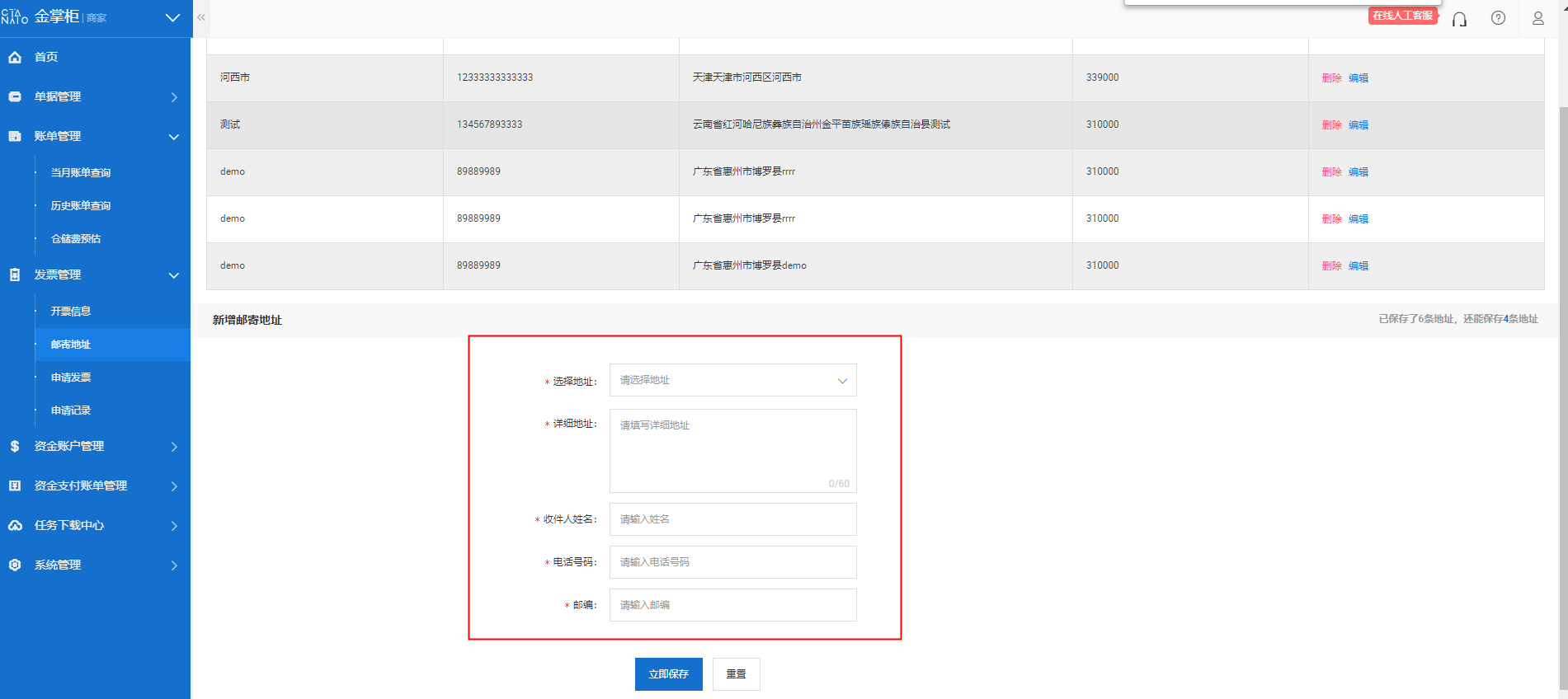The image size is (1568, 699).
Task: Open the 首页 home icon
Action: click(x=15, y=57)
